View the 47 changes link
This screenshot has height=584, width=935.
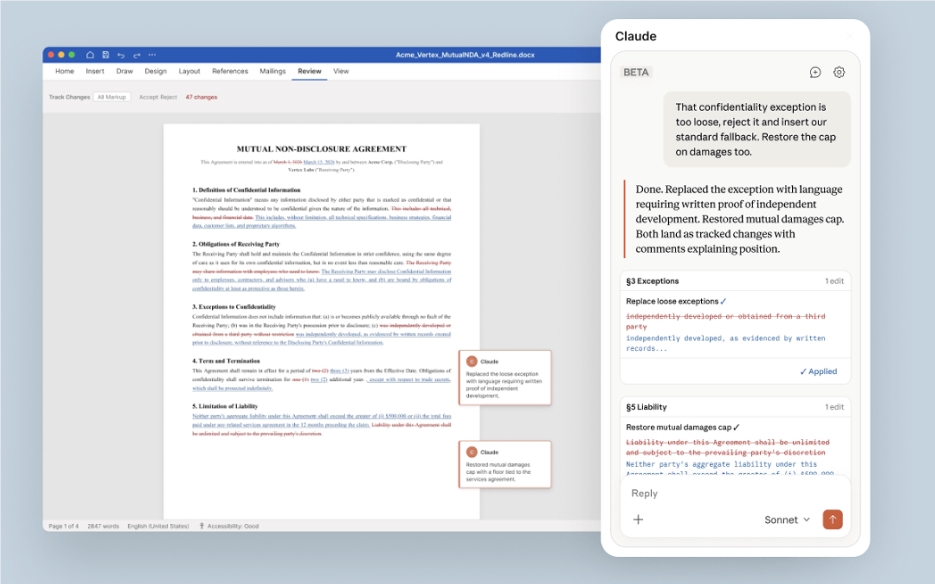201,96
